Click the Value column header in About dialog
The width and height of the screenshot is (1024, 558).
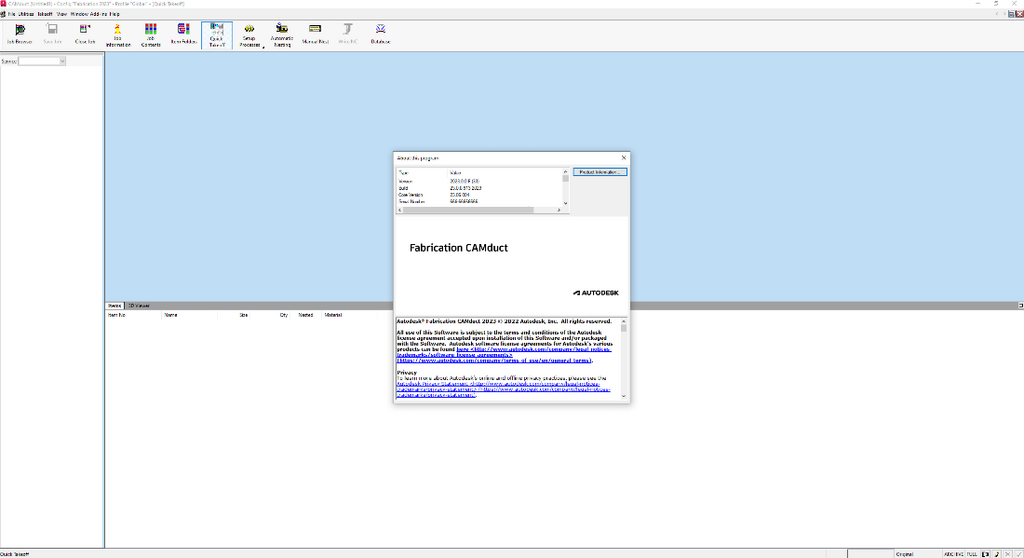point(504,173)
